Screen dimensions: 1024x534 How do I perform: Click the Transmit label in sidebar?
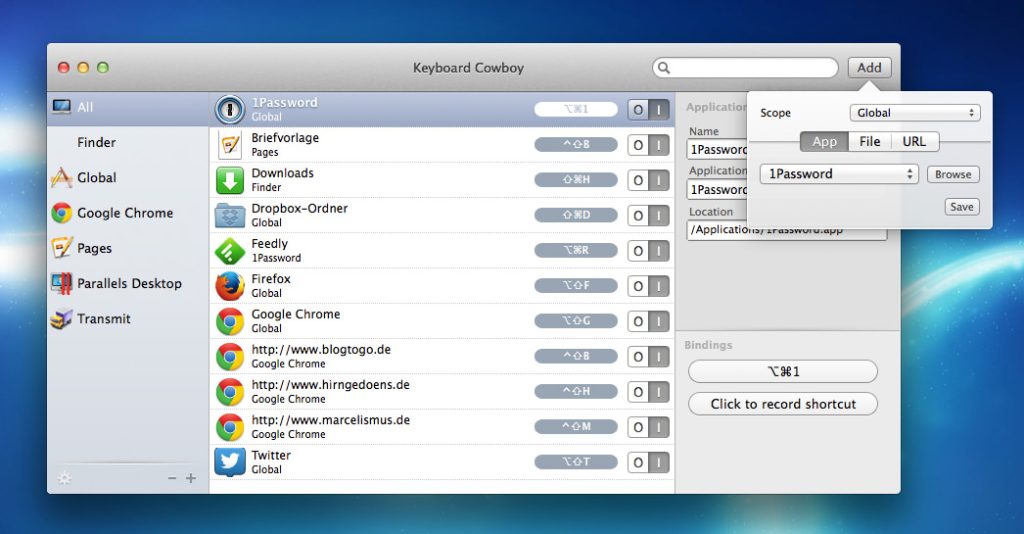click(x=104, y=319)
